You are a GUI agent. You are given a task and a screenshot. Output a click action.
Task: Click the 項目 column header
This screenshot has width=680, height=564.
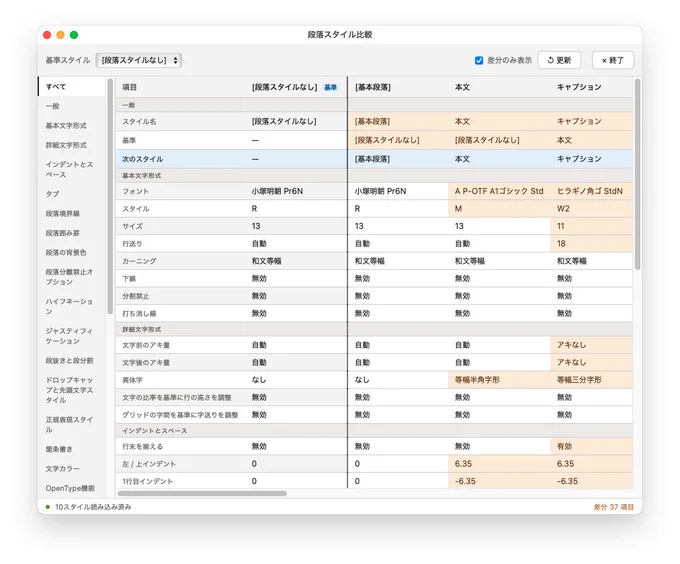(x=129, y=87)
